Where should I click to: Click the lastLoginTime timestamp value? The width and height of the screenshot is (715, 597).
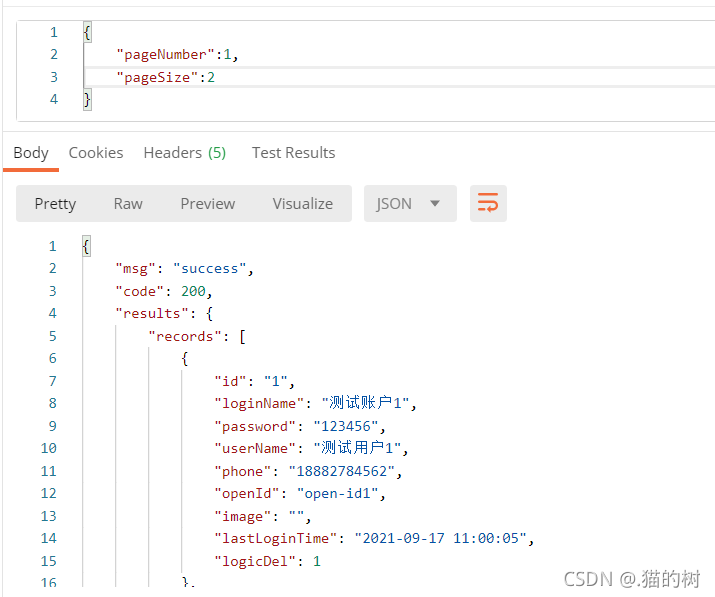click(441, 538)
